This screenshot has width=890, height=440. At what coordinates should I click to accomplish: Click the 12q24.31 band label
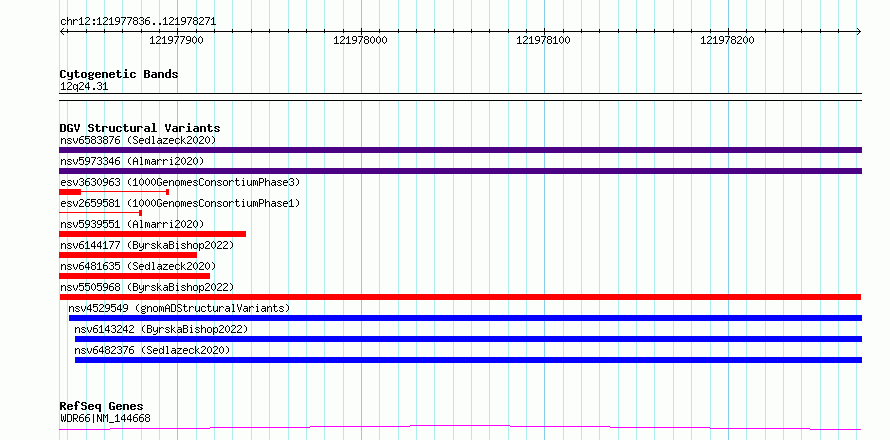[84, 87]
